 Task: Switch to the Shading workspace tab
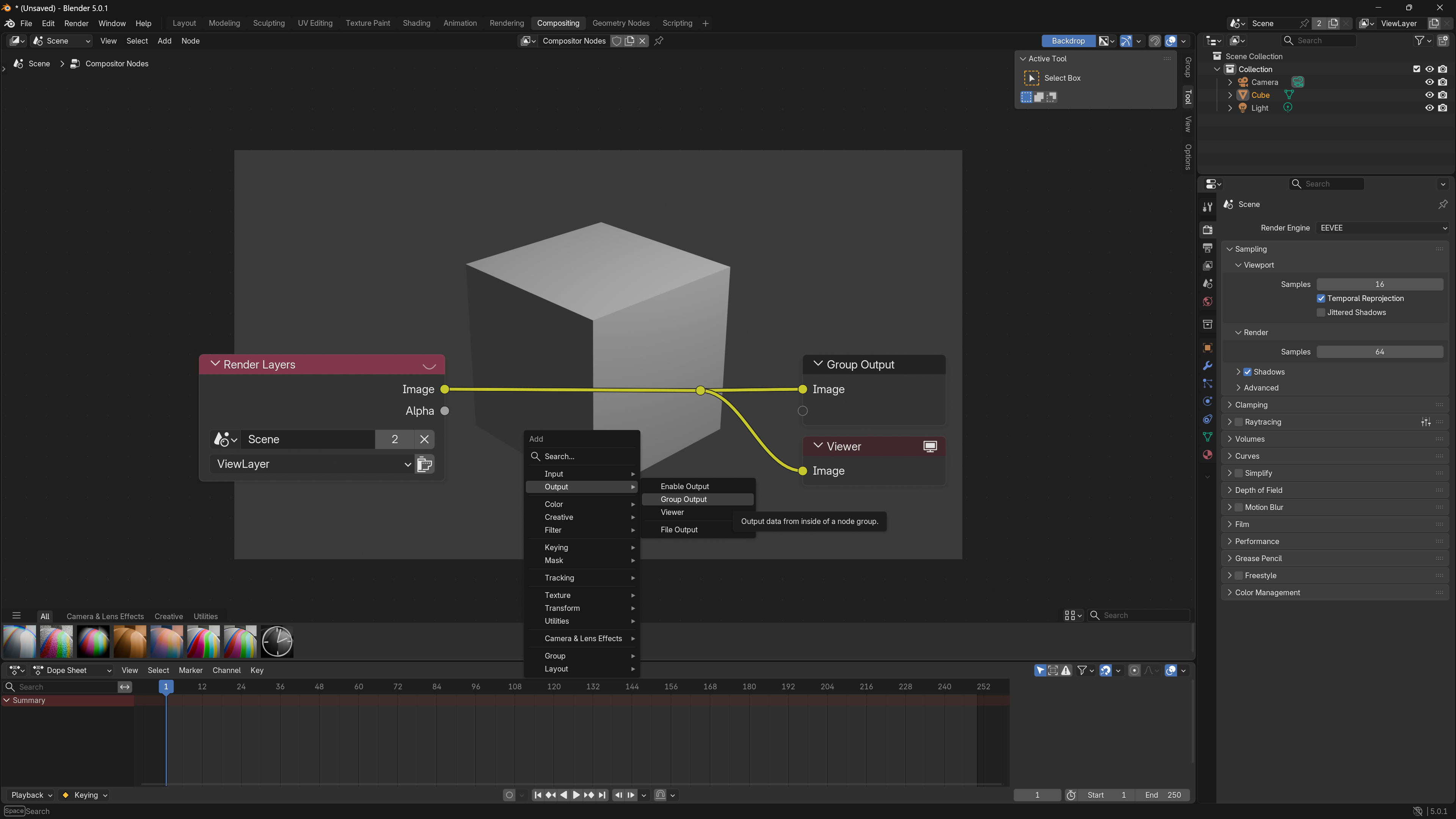[x=417, y=23]
